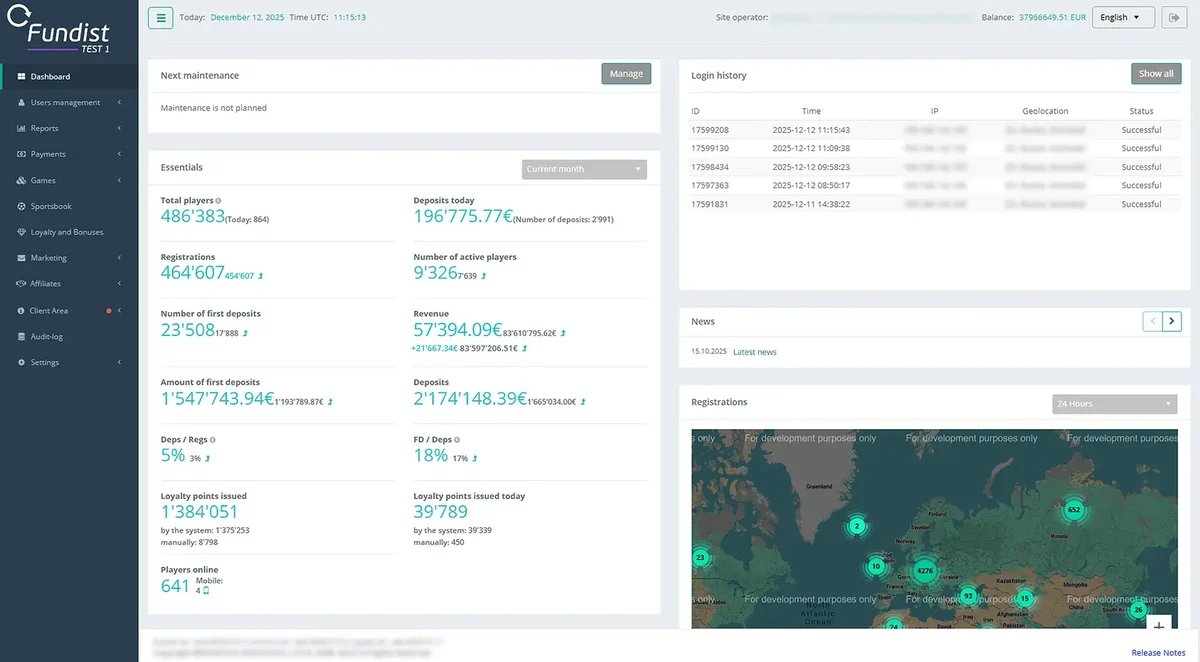Open the English language dropdown

tap(1123, 17)
